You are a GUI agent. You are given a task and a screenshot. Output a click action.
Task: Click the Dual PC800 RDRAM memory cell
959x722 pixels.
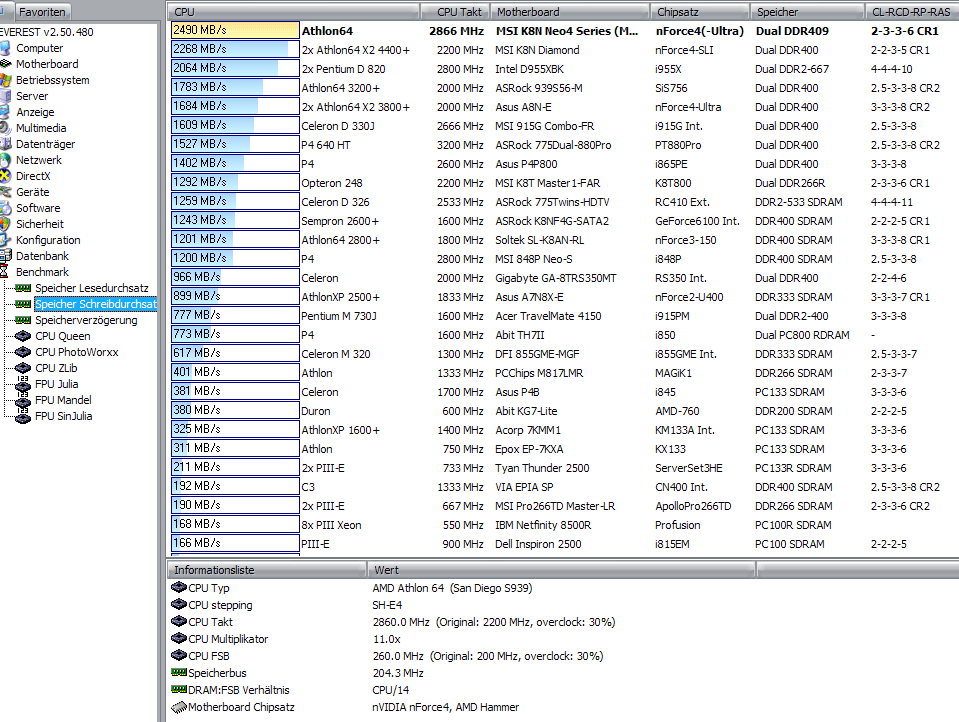coord(802,335)
